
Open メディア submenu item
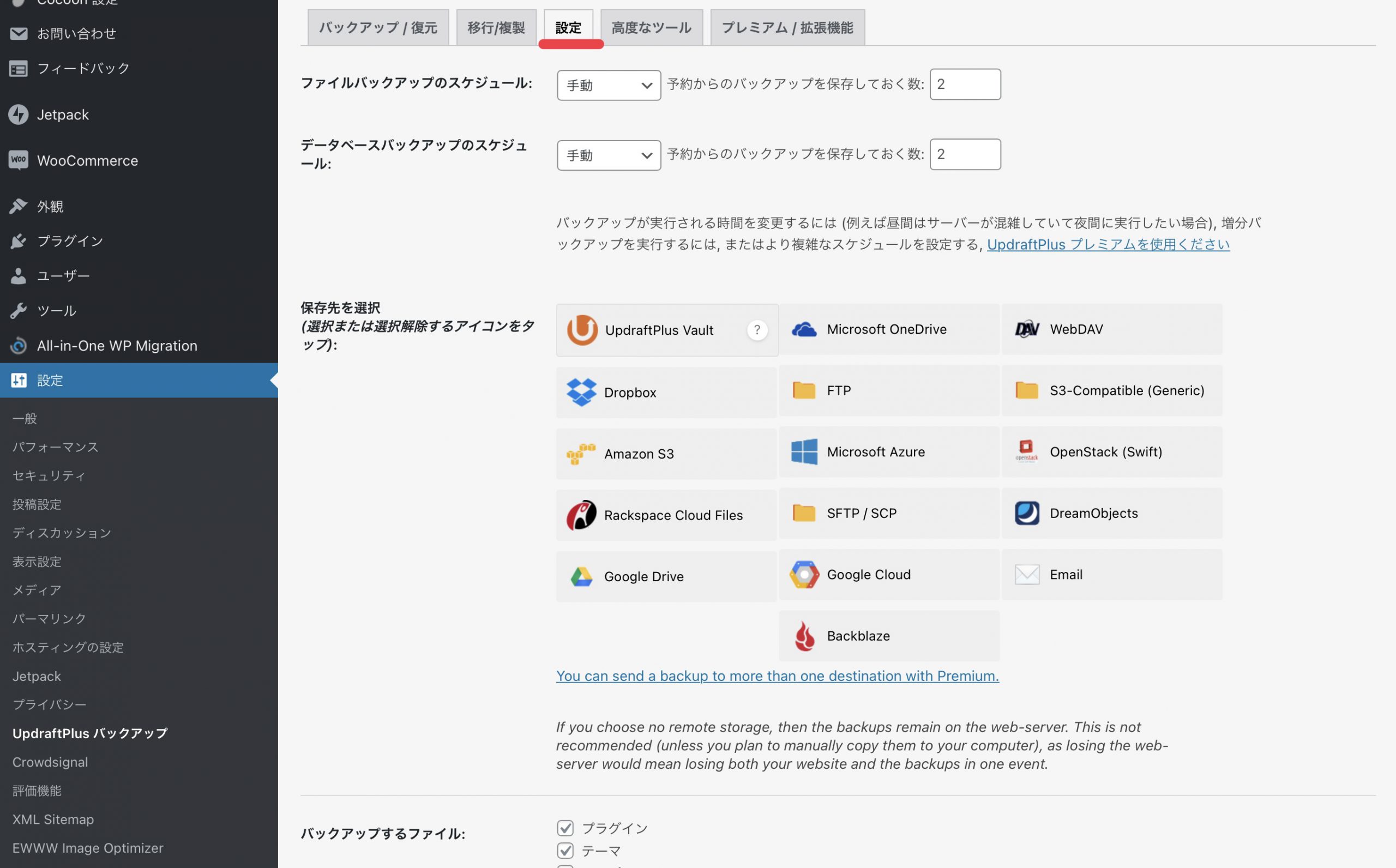click(37, 590)
